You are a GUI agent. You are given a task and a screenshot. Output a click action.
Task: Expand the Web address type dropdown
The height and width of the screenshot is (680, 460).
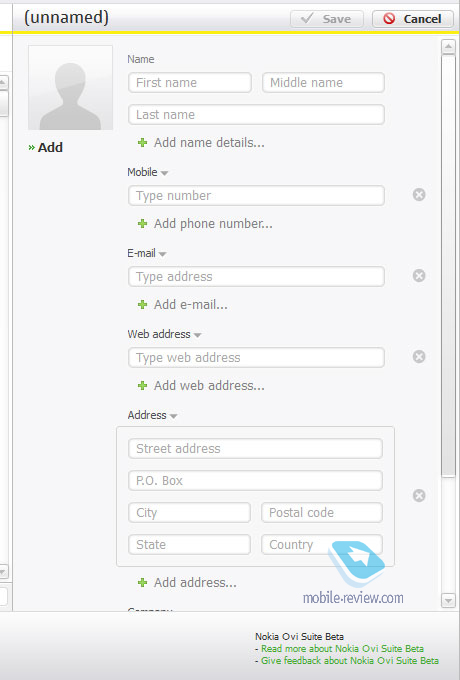[198, 335]
